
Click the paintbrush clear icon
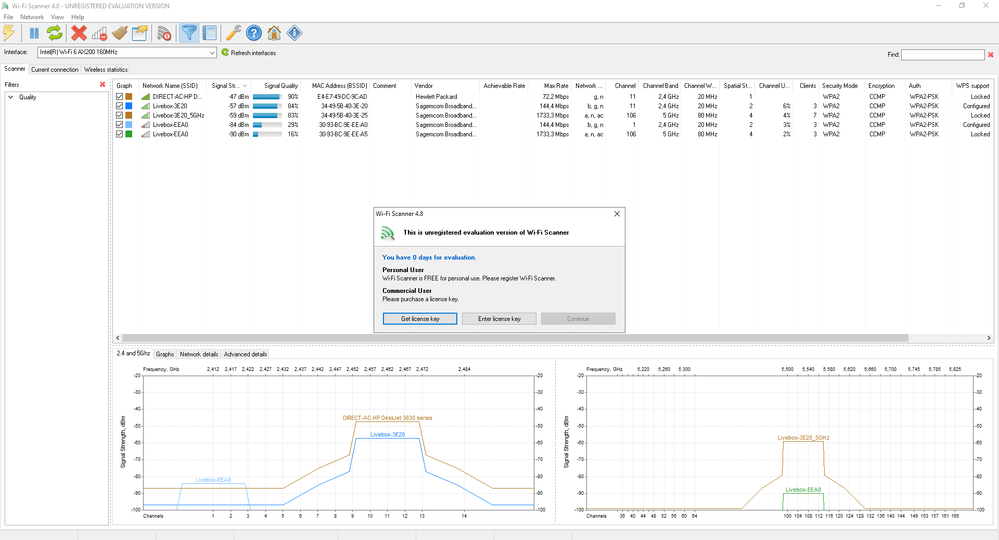pos(120,33)
